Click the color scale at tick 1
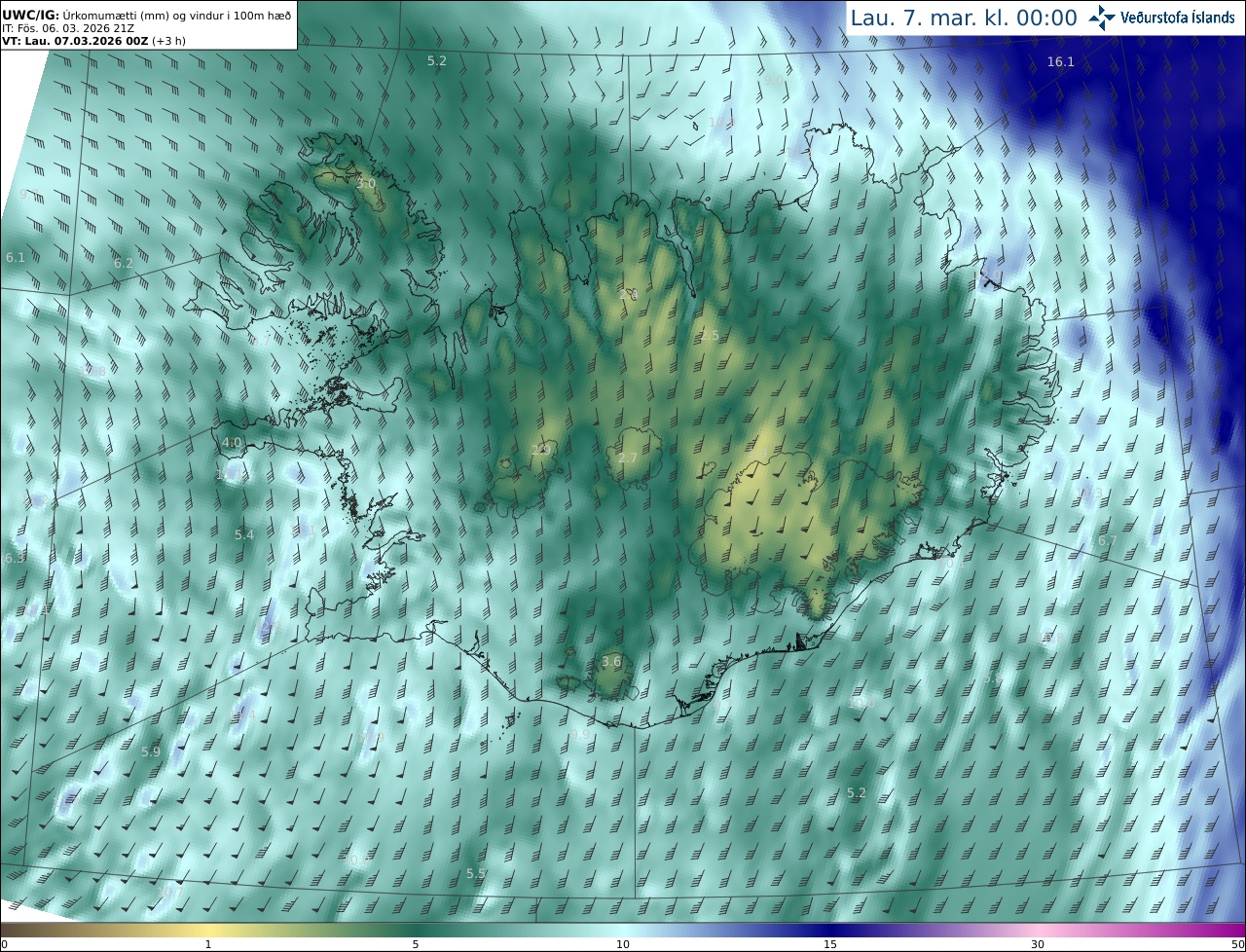 point(208,944)
